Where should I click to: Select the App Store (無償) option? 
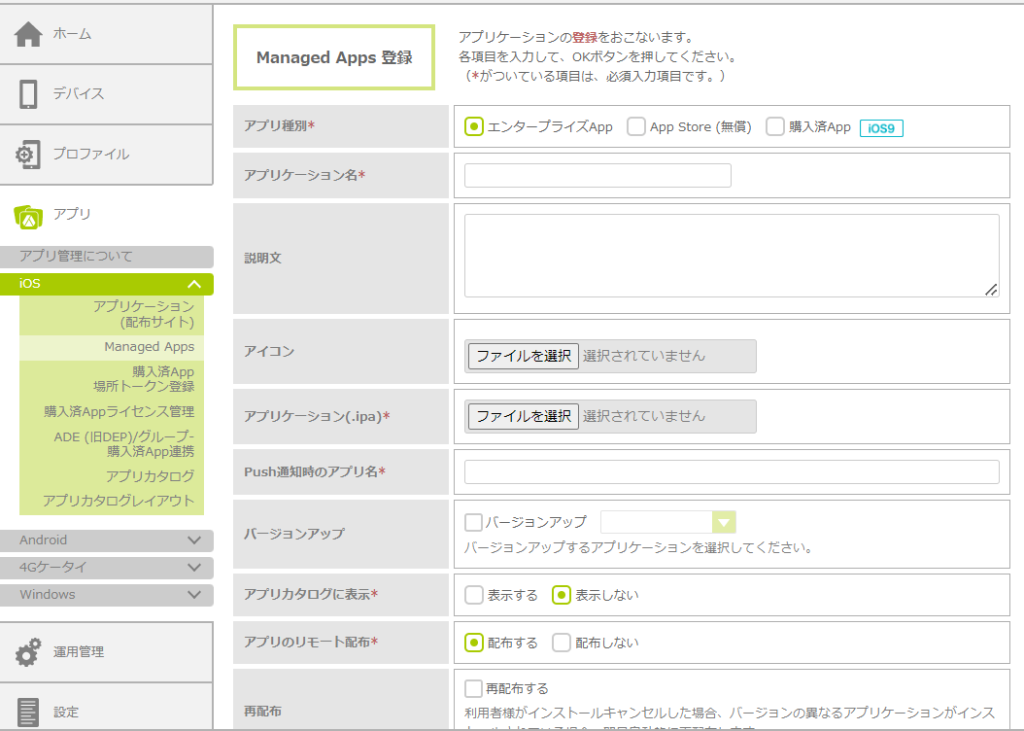tap(636, 127)
